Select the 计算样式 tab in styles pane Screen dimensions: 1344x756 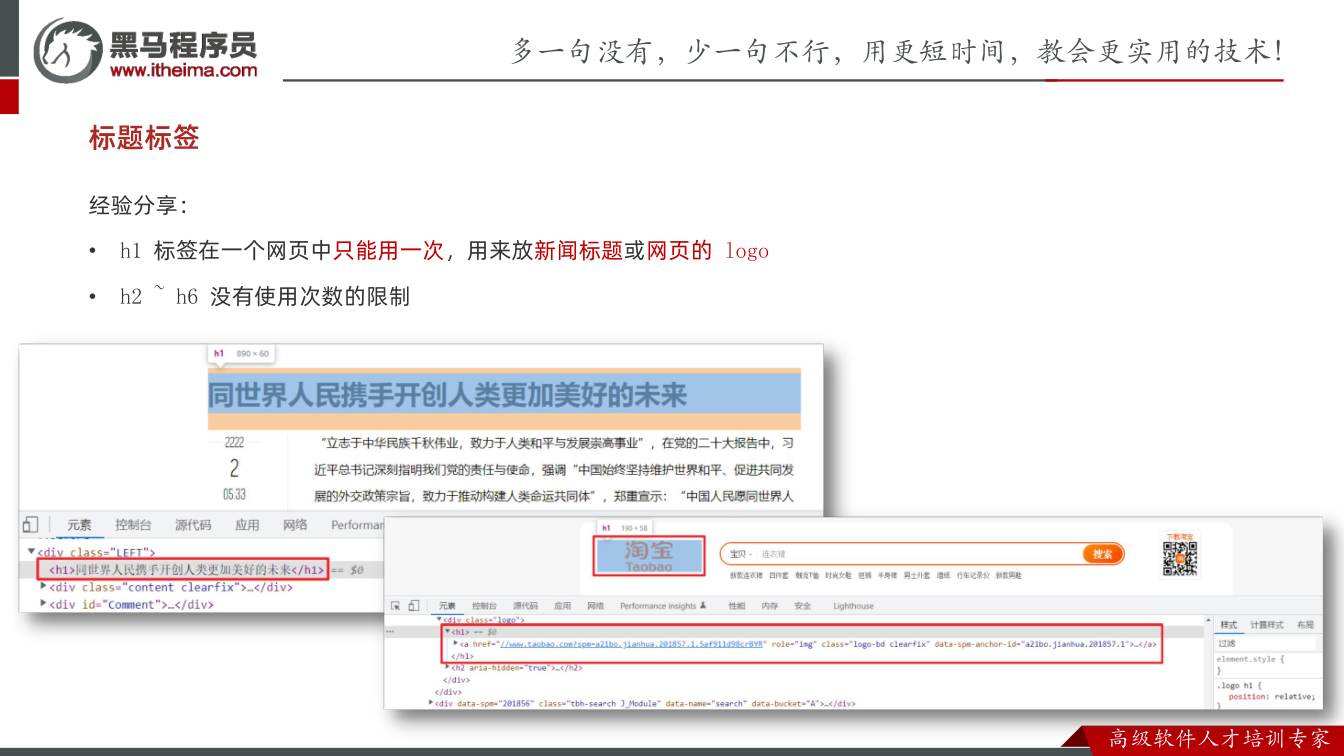1267,625
